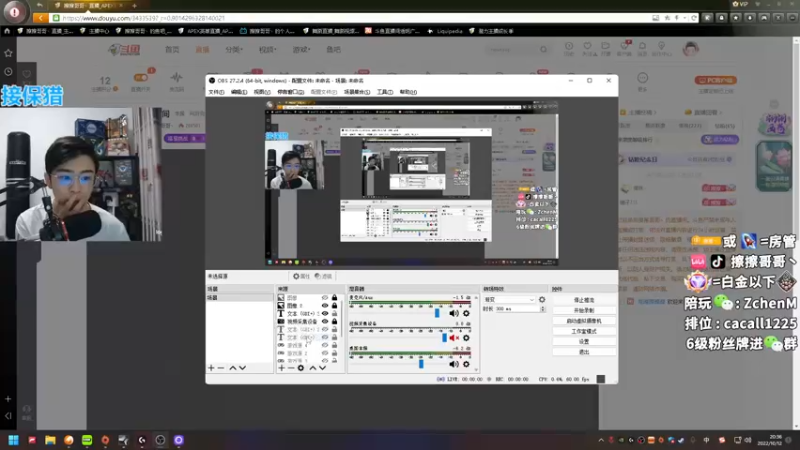
Task: Toggle lock on the 视频采集设备 source
Action: click(334, 321)
